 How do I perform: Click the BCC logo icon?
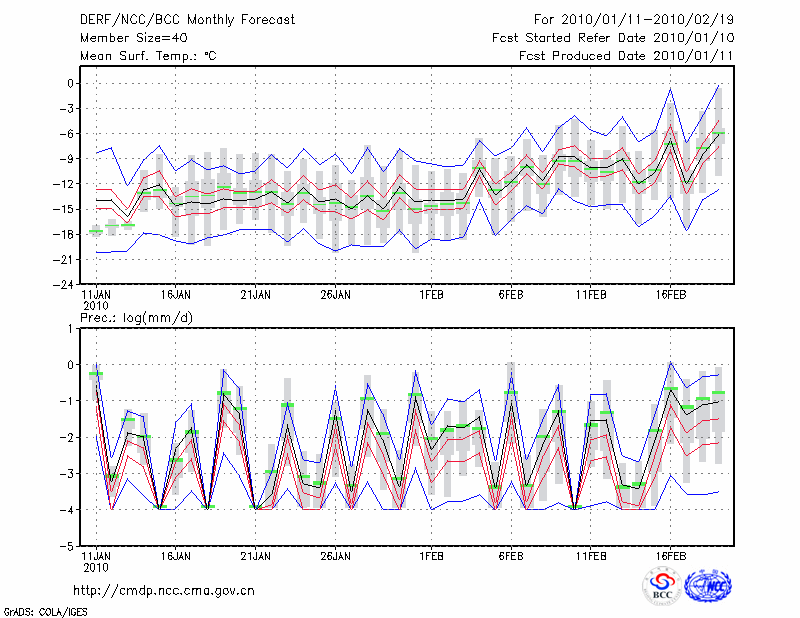(x=662, y=586)
